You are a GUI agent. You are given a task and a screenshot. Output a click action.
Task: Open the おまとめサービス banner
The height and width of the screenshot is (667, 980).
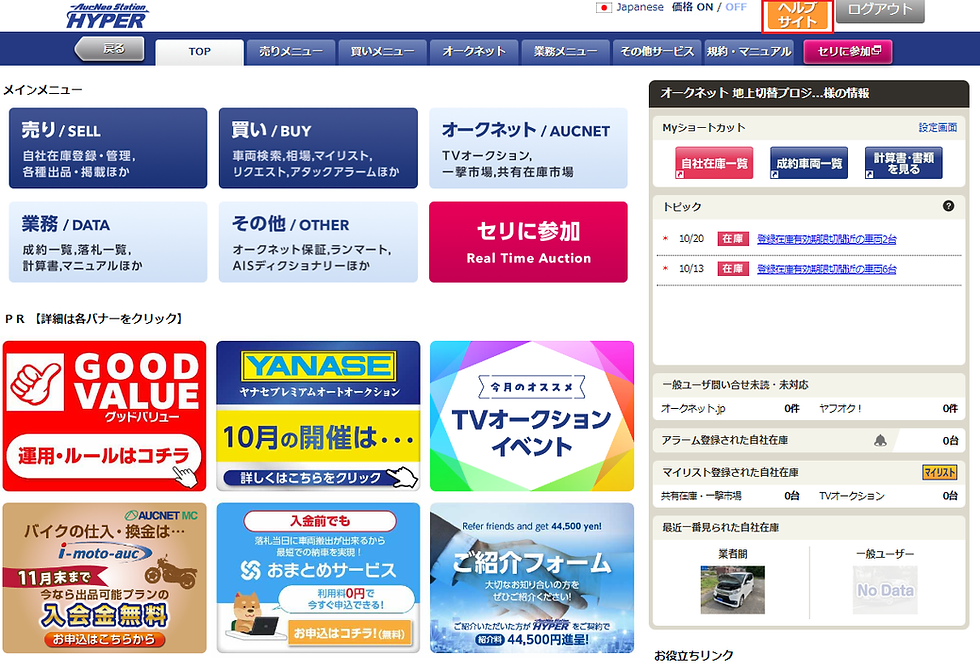coord(318,578)
